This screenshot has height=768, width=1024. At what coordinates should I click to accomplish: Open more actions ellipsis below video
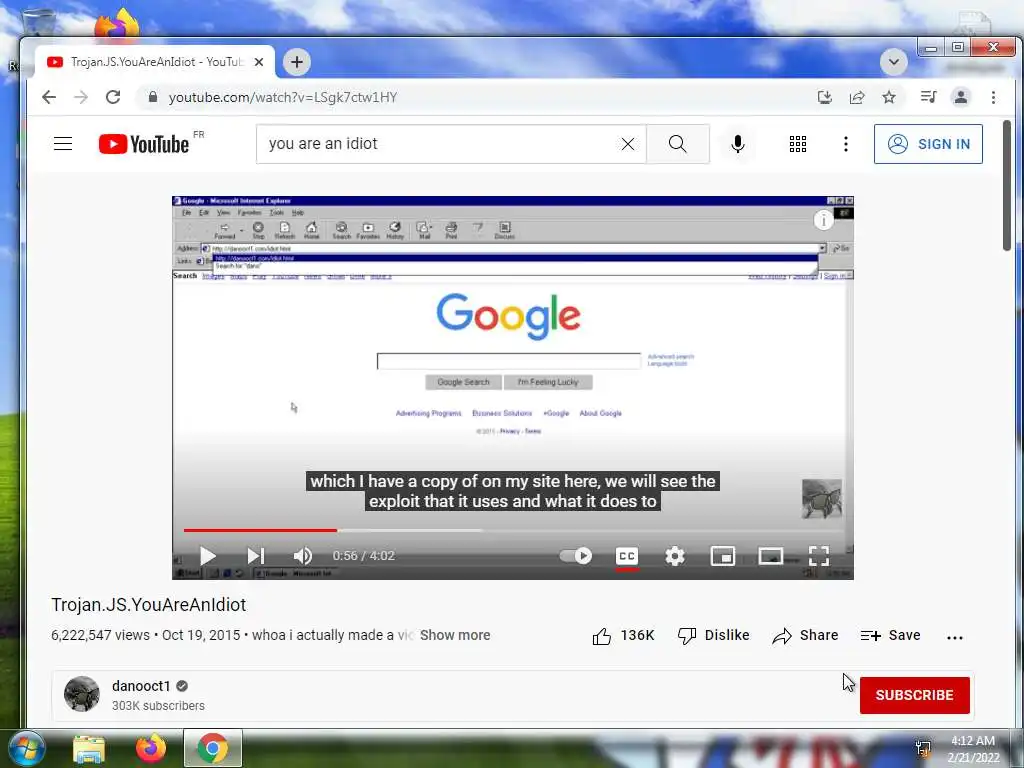coord(955,637)
